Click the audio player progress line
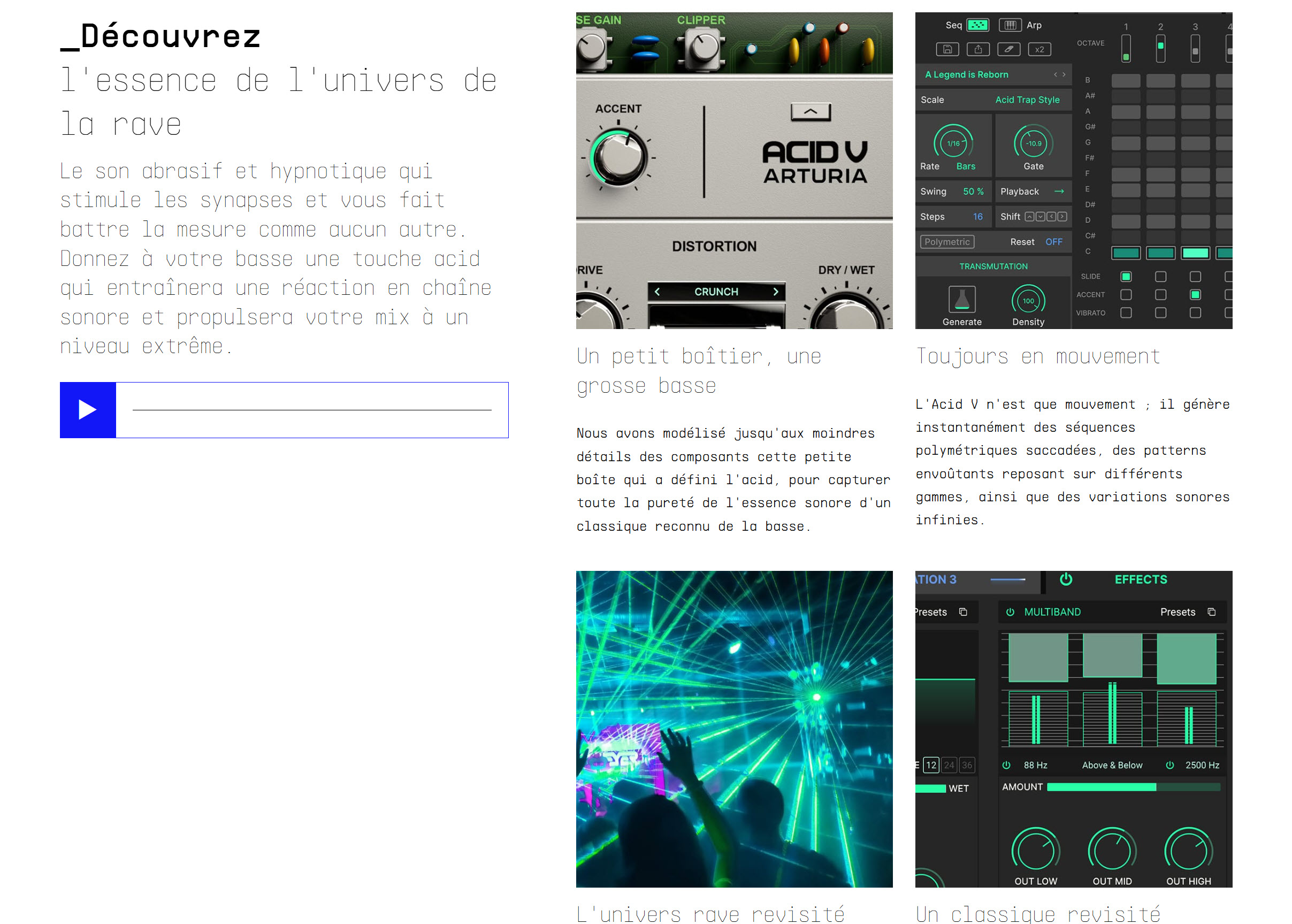Screen dimensions: 1292x924 [x=312, y=410]
